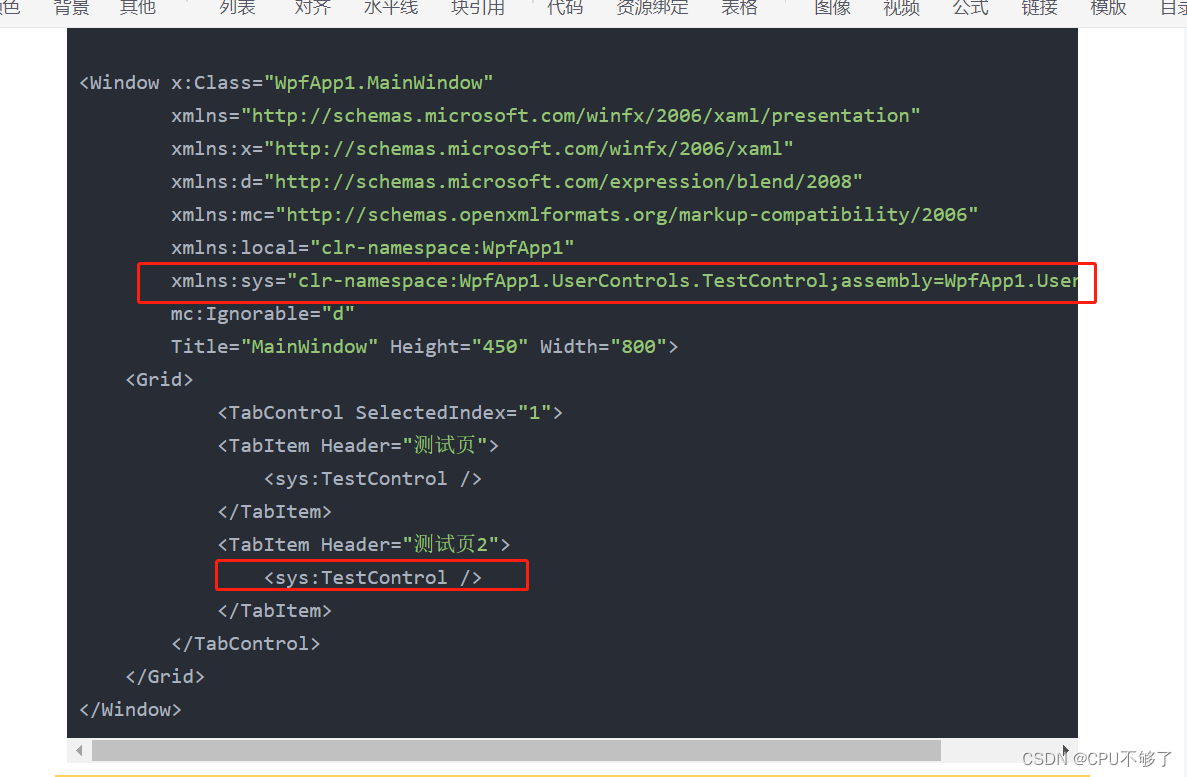Click the xmlns:sys clr-namespace TestControl line
The image size is (1187, 777).
(x=624, y=281)
